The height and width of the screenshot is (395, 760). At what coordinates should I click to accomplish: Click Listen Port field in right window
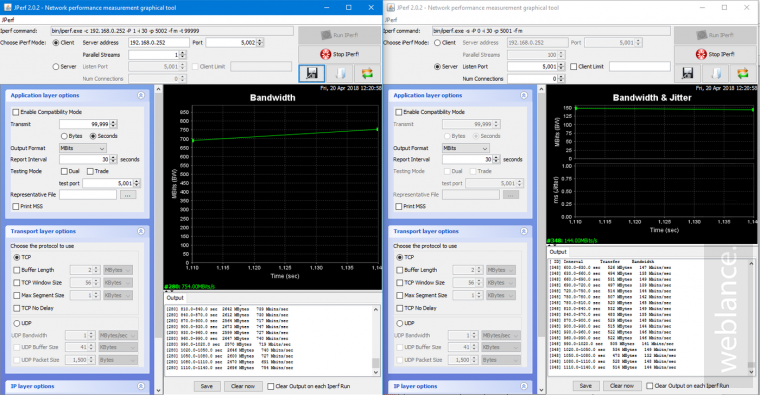click(x=533, y=66)
